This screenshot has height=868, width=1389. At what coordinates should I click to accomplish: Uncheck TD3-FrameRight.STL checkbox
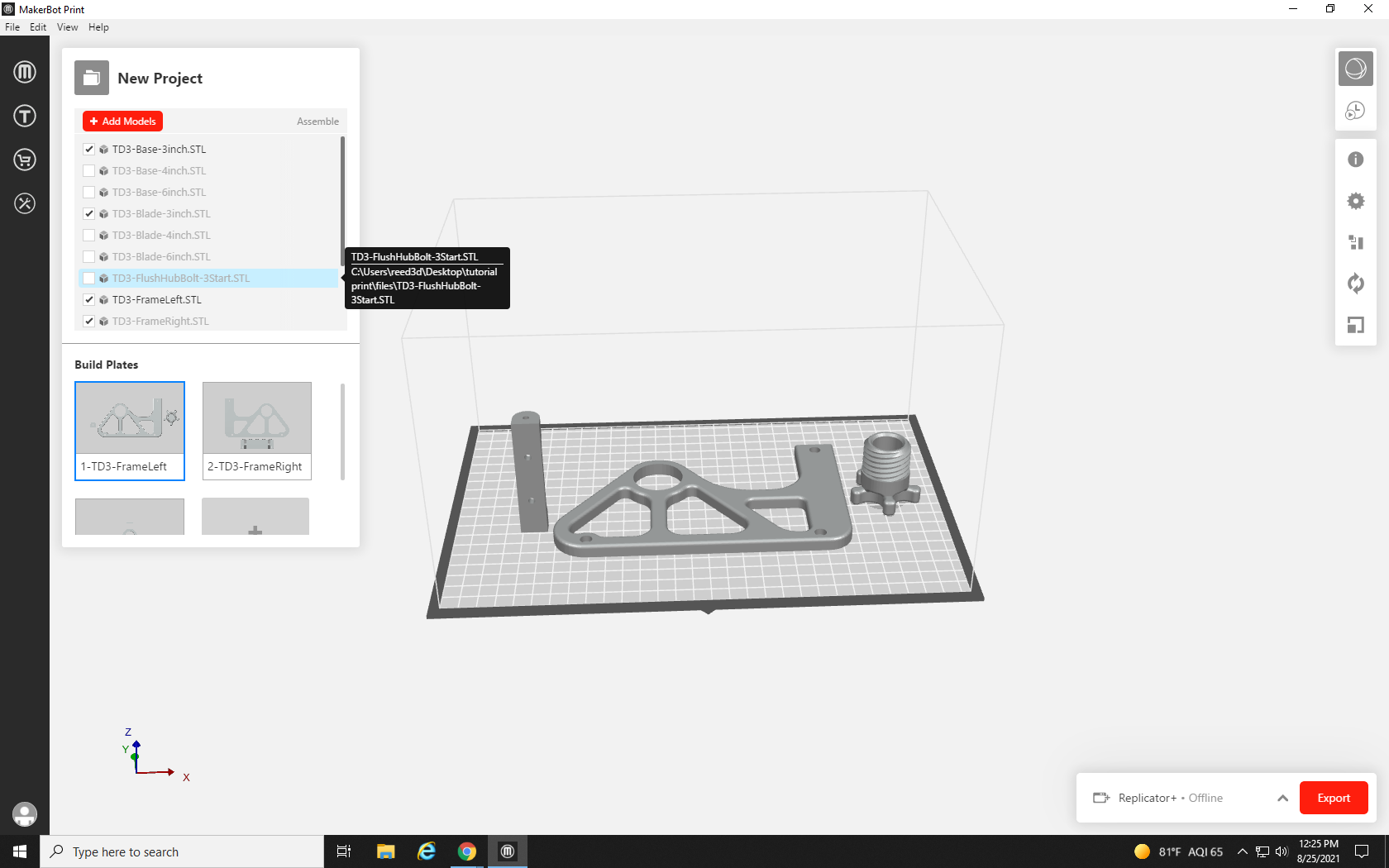[89, 322]
